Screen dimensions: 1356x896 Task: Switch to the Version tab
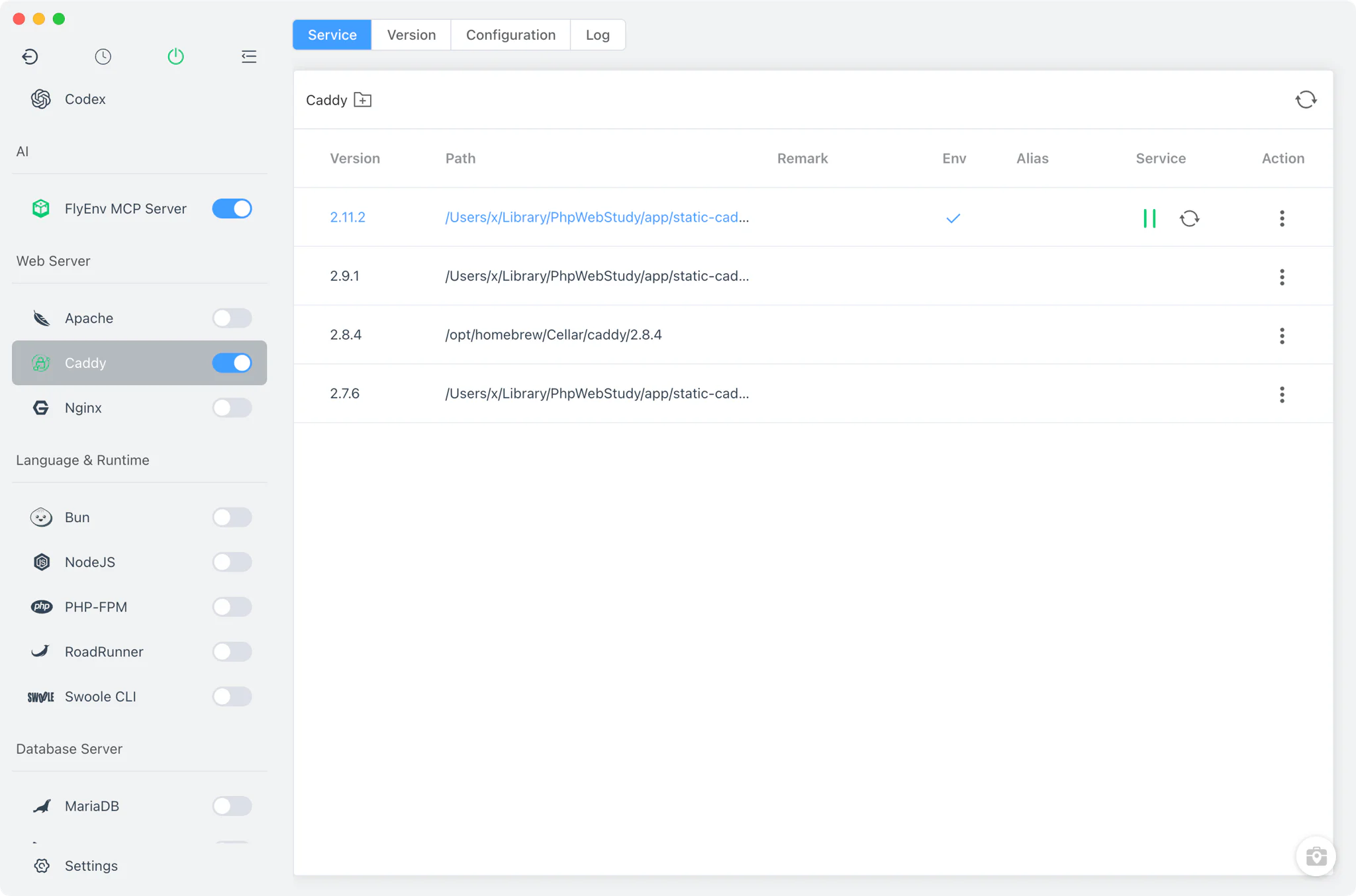pos(411,35)
